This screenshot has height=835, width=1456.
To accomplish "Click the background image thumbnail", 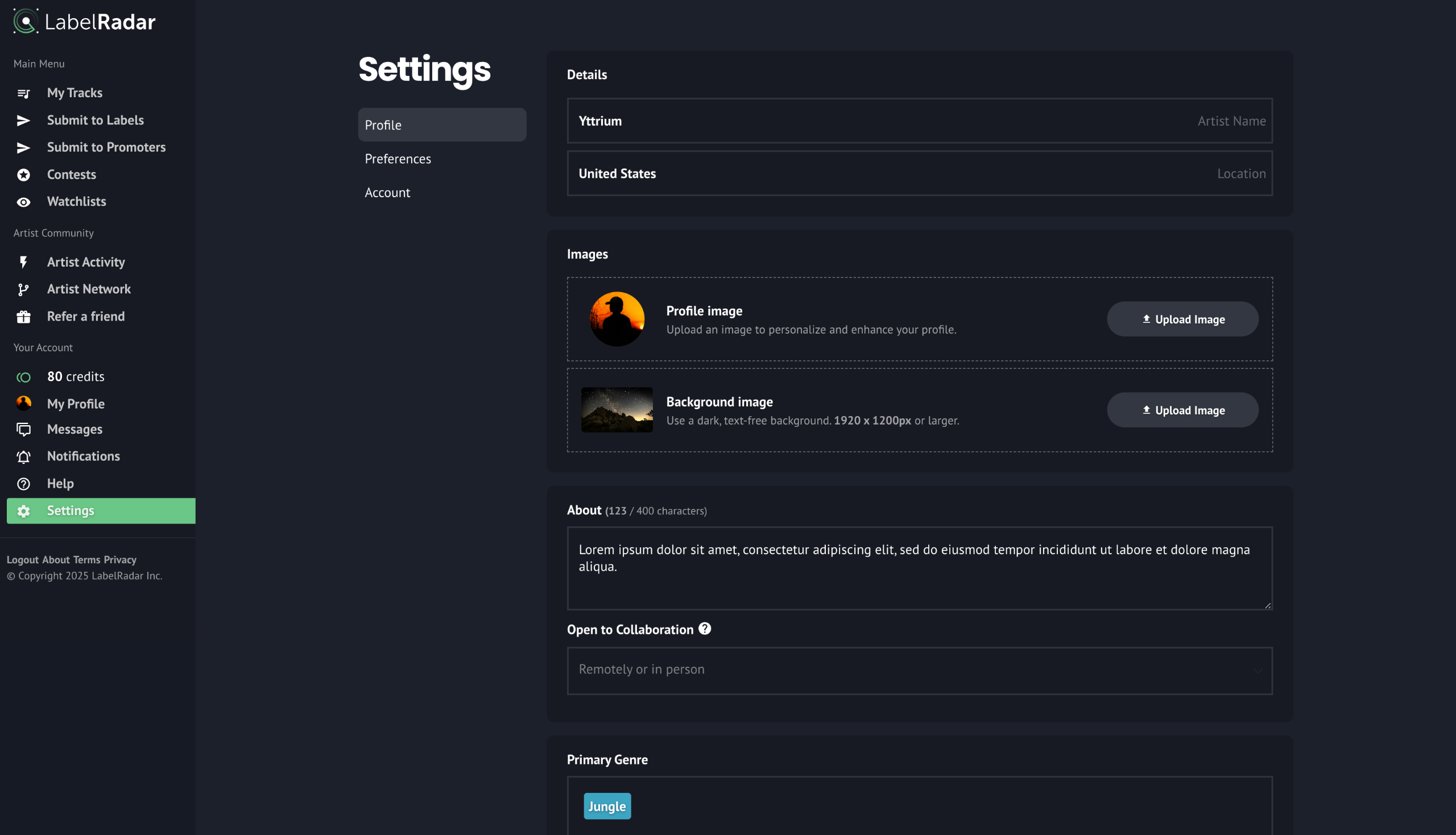I will (x=617, y=410).
